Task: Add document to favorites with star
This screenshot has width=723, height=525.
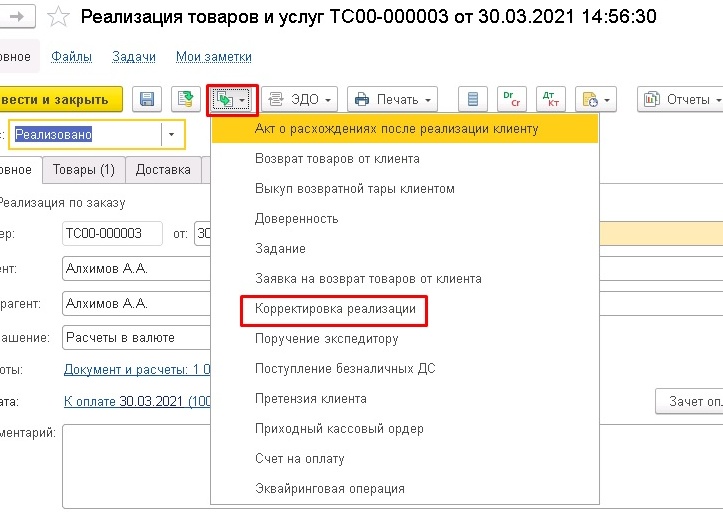Action: click(59, 17)
